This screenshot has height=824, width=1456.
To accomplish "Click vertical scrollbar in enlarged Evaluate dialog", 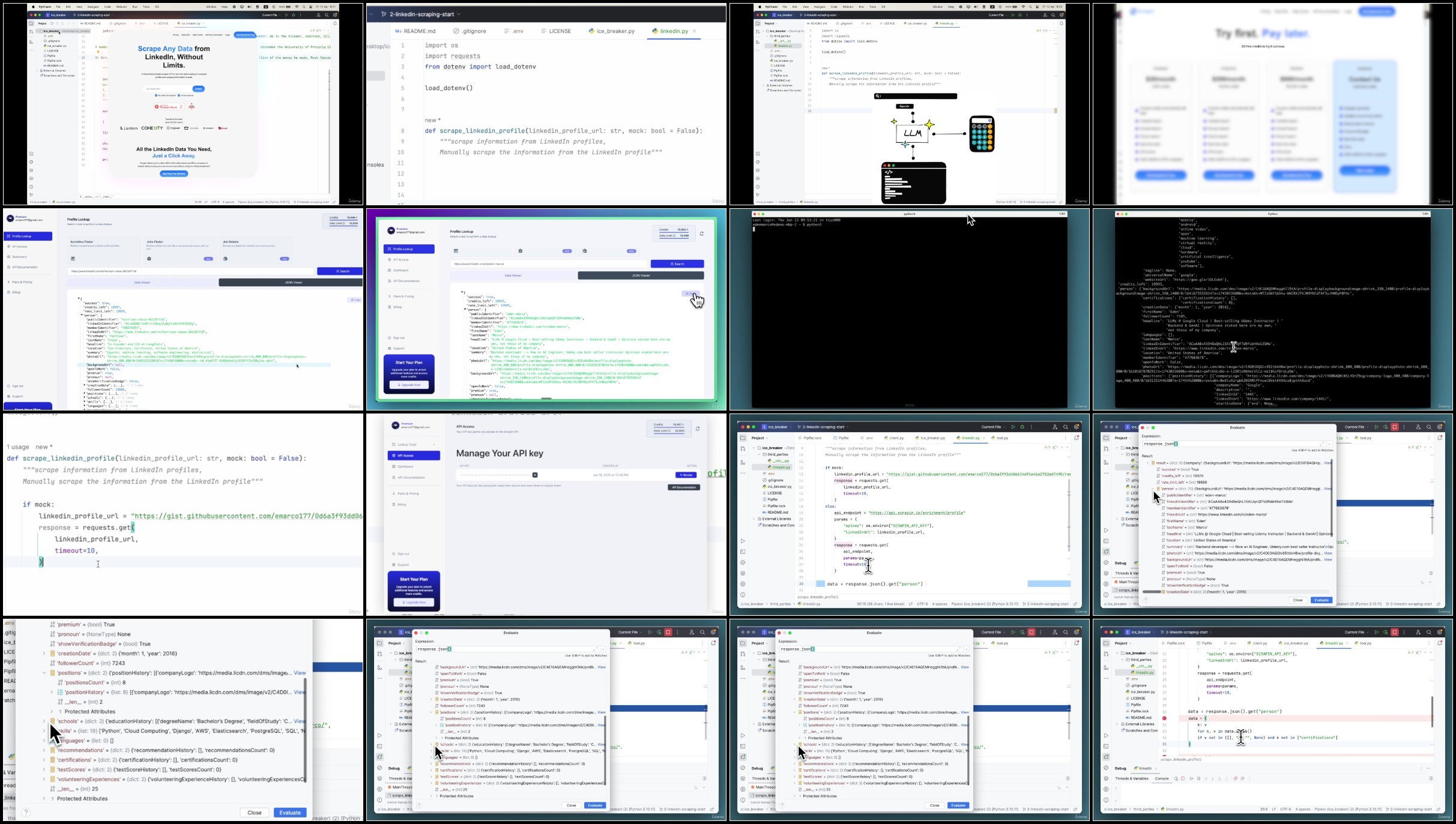I will 306,730.
